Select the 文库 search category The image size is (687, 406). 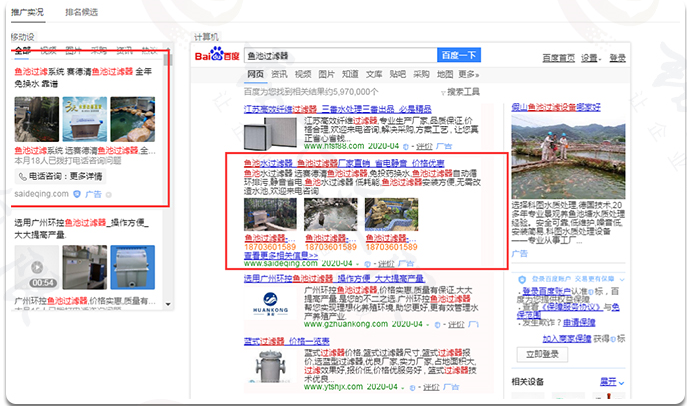tap(374, 74)
